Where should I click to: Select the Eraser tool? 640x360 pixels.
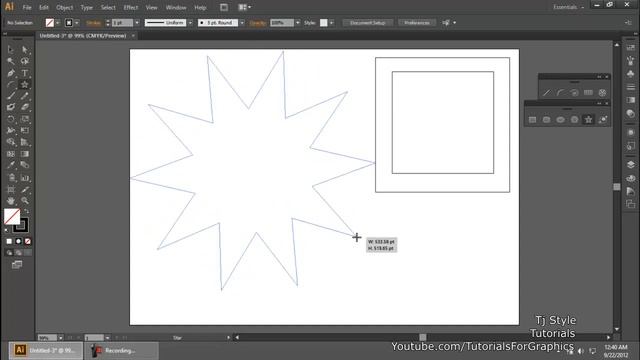pyautogui.click(x=24, y=107)
